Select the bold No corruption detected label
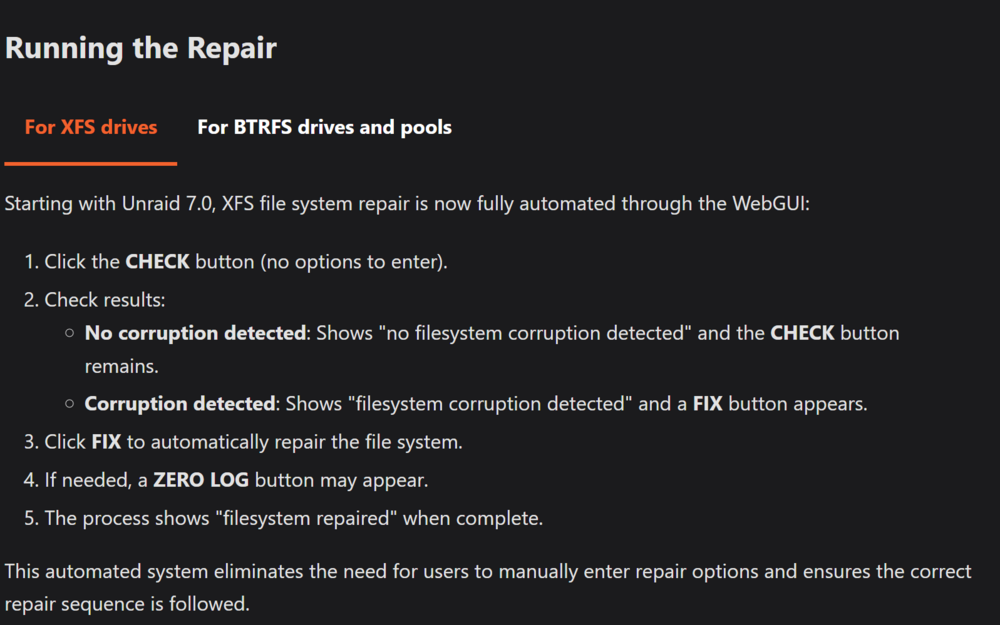1000x625 pixels. [x=195, y=333]
